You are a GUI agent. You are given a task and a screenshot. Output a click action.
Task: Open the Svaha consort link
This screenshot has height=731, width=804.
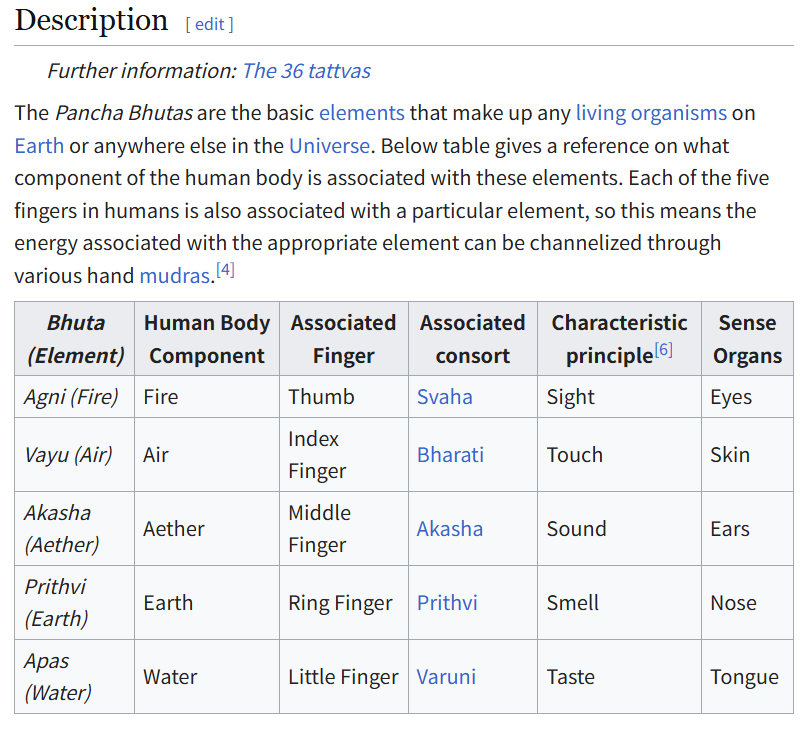(x=444, y=397)
